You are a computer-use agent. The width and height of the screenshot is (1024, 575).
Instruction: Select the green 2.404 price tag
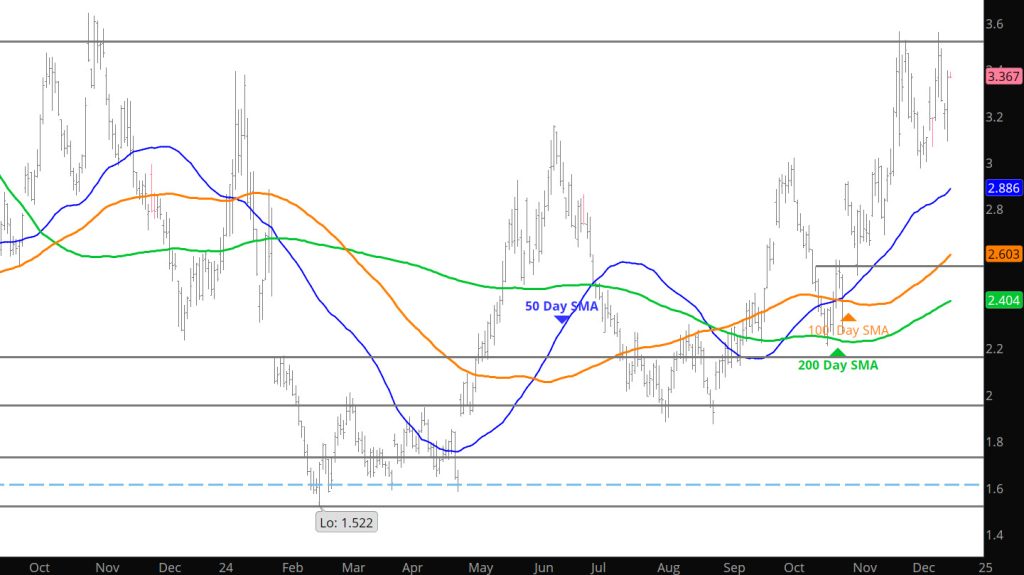point(999,299)
